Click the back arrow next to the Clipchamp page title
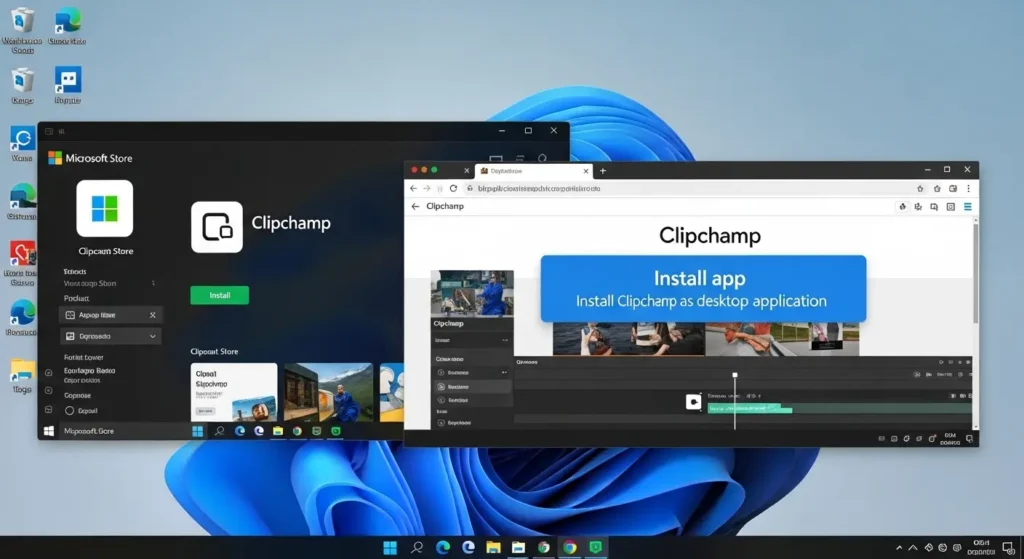The image size is (1024, 559). pyautogui.click(x=415, y=206)
